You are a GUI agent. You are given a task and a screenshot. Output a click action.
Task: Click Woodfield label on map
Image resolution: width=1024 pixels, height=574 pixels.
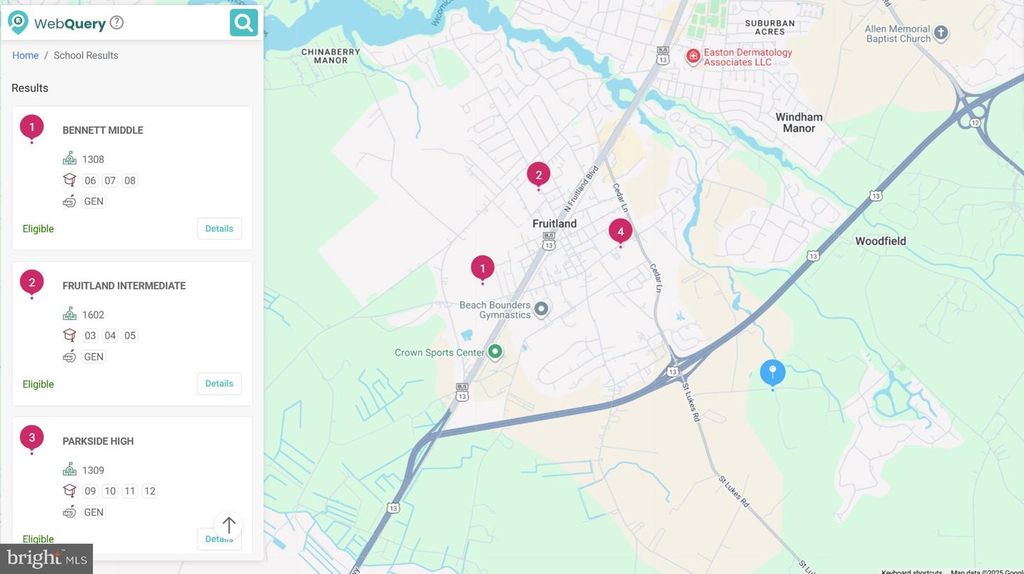pos(880,241)
